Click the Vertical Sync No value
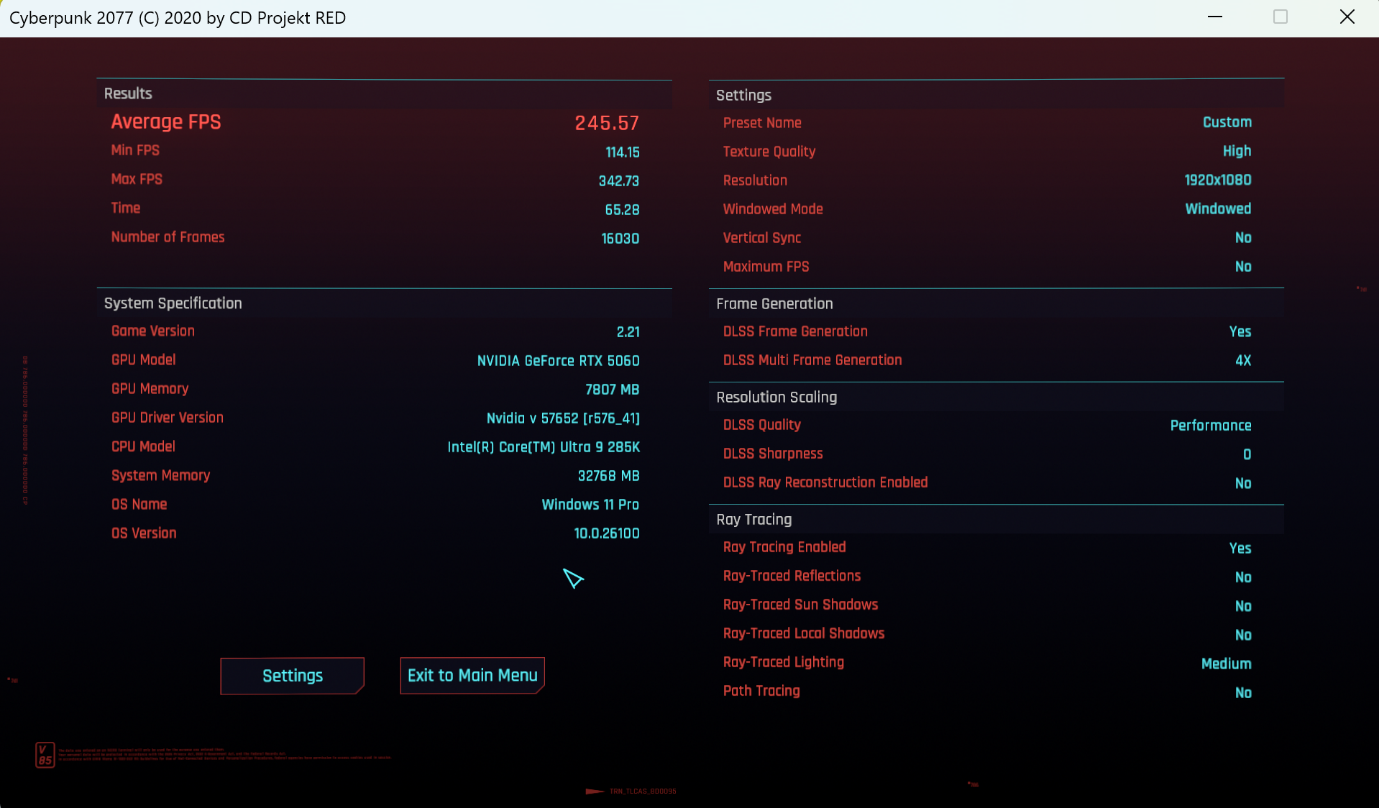 [1243, 238]
